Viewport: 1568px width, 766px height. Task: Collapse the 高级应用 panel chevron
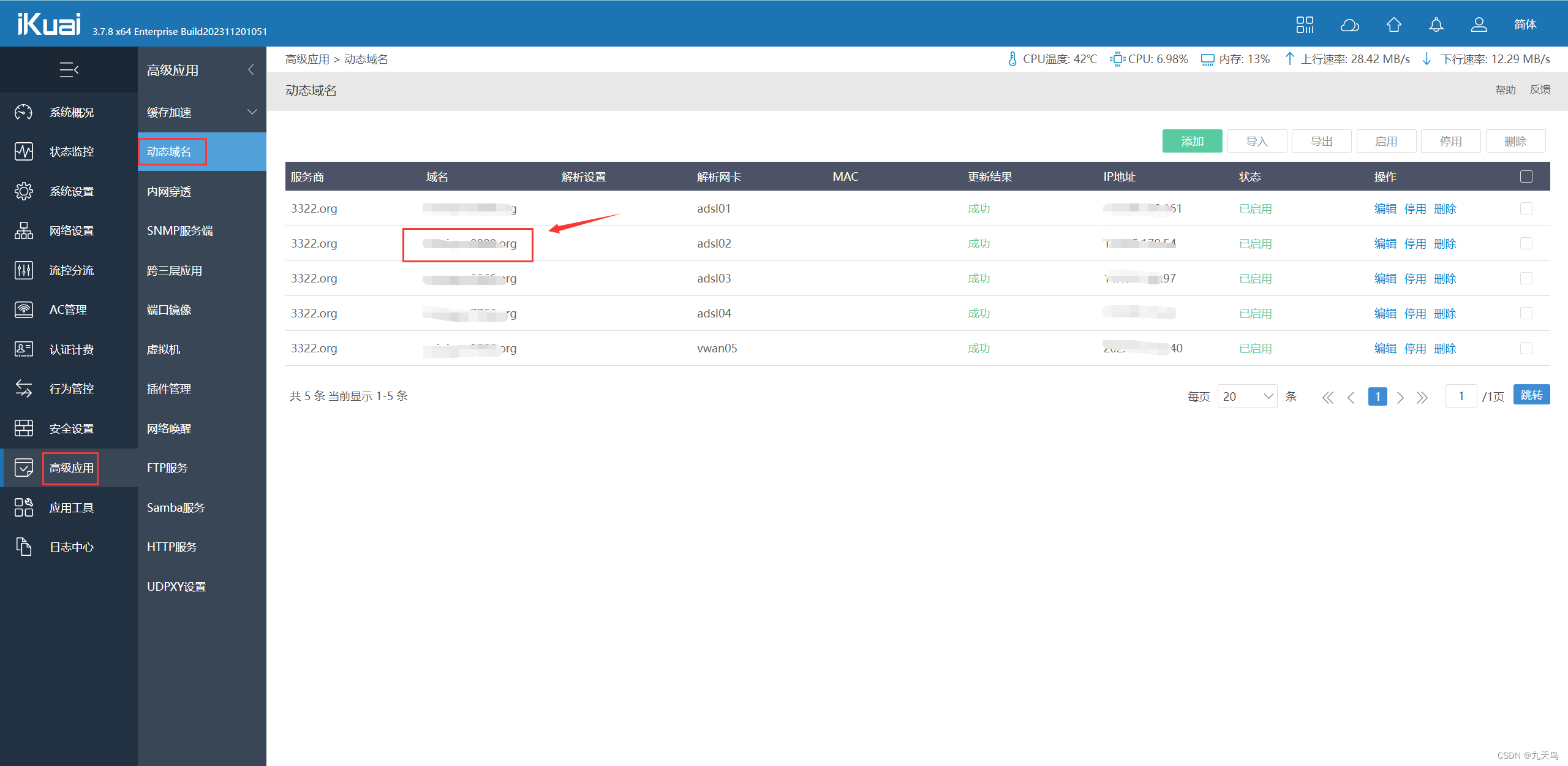pos(251,70)
